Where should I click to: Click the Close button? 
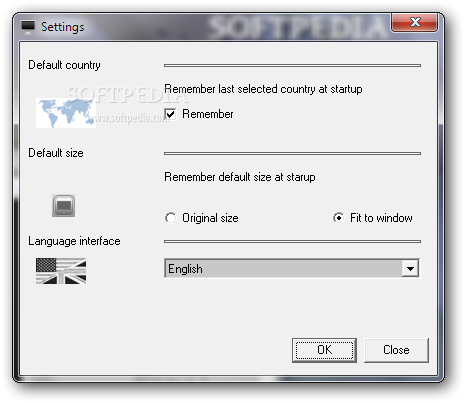(396, 350)
